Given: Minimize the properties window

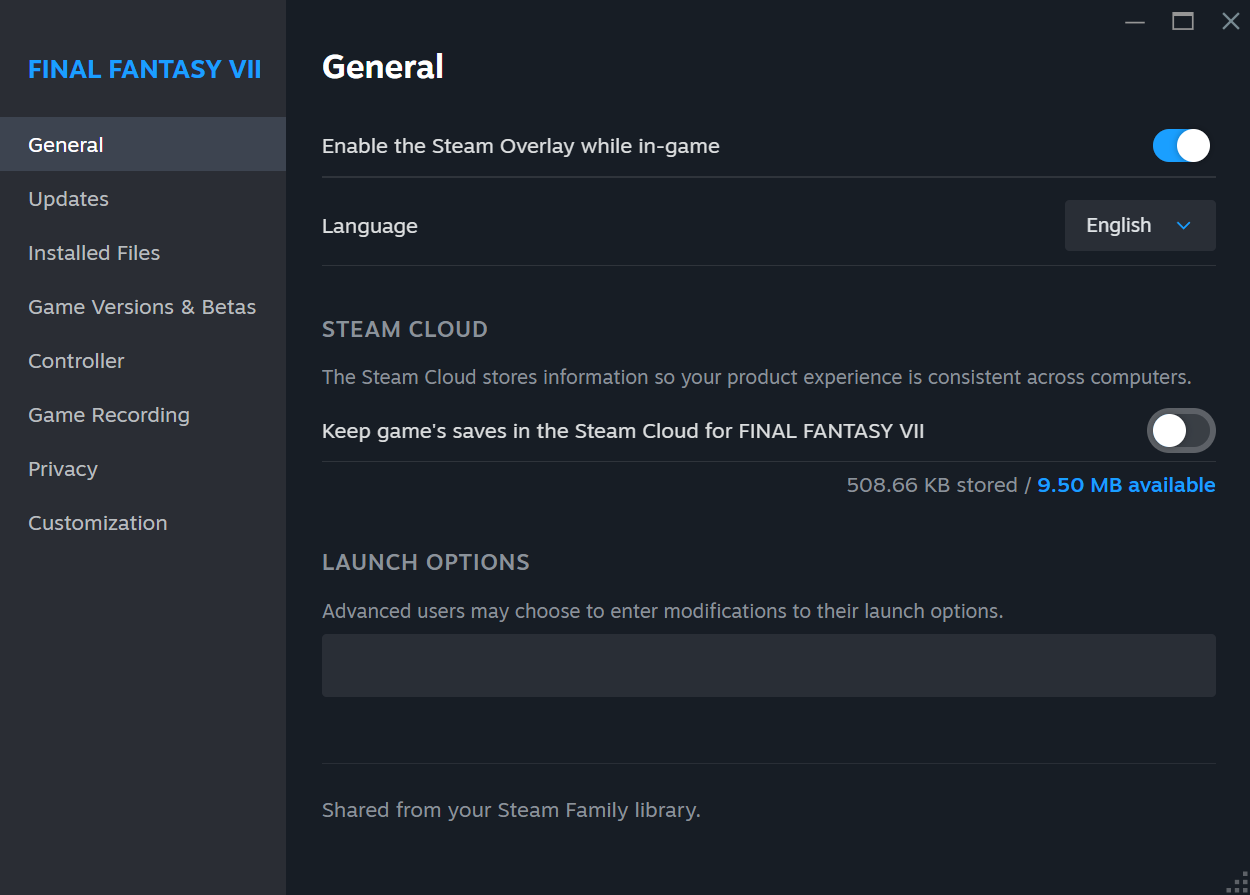Looking at the screenshot, I should 1135,21.
